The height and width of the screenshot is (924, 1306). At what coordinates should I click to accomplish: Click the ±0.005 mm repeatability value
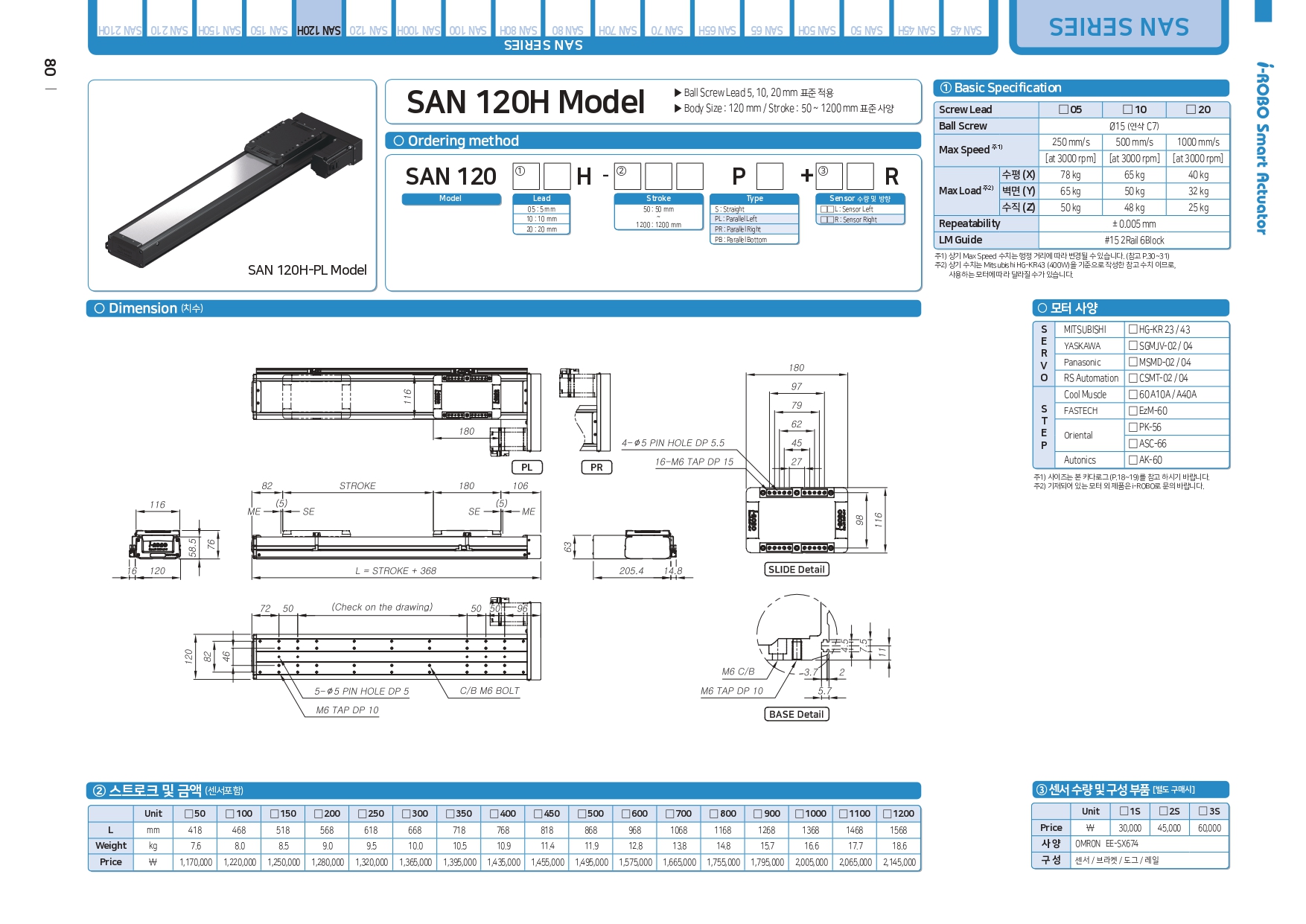[1134, 223]
